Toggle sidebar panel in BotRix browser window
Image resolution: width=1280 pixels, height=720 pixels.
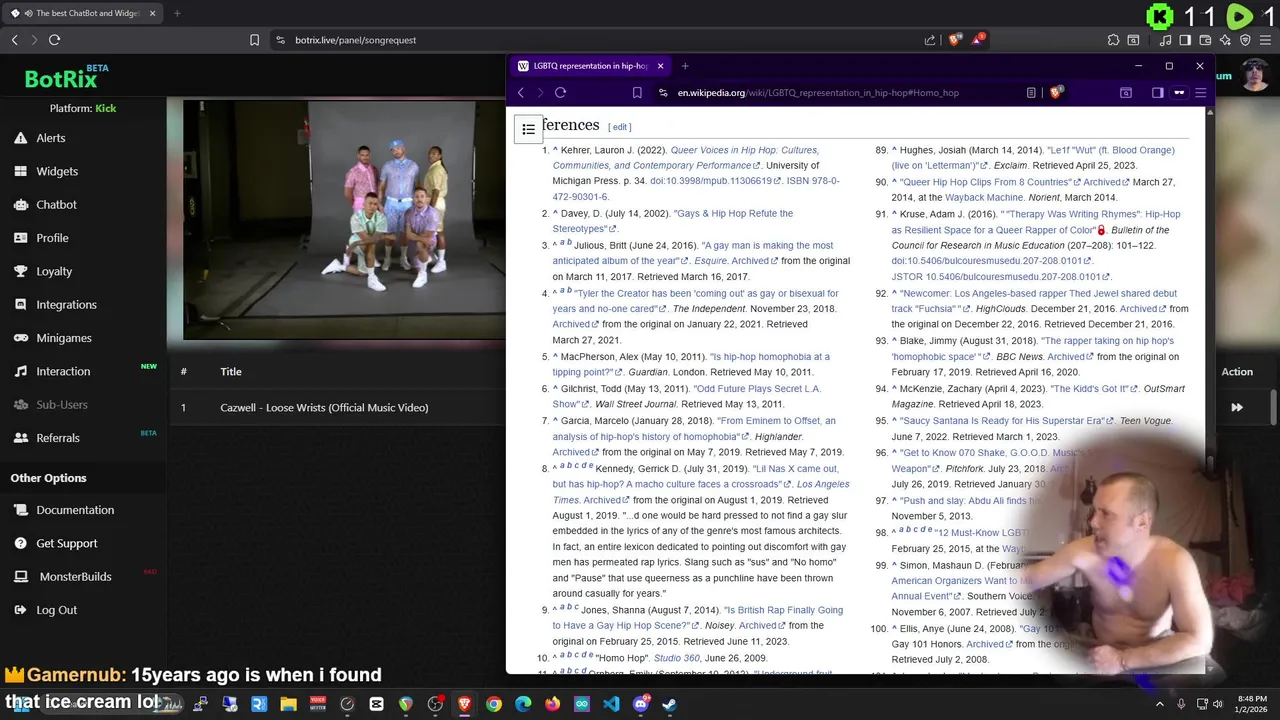click(1185, 40)
